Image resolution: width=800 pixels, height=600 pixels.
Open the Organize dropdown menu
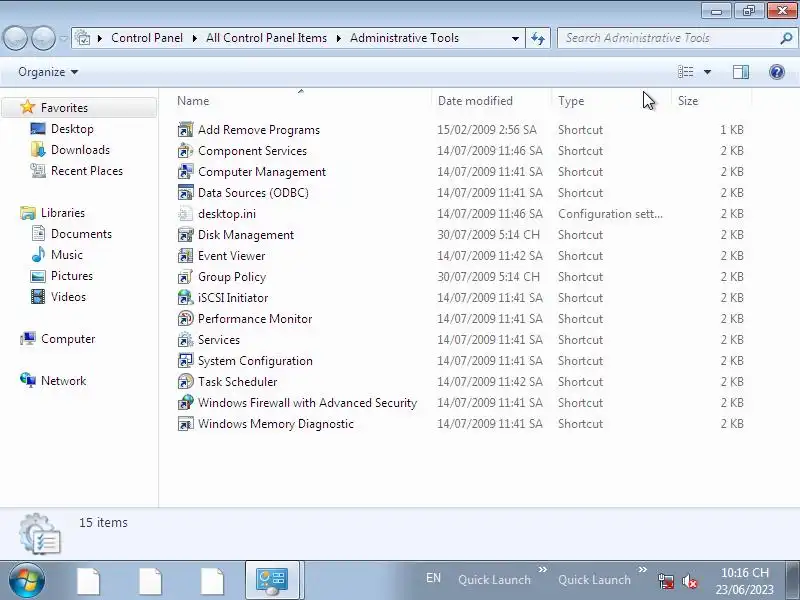click(48, 72)
